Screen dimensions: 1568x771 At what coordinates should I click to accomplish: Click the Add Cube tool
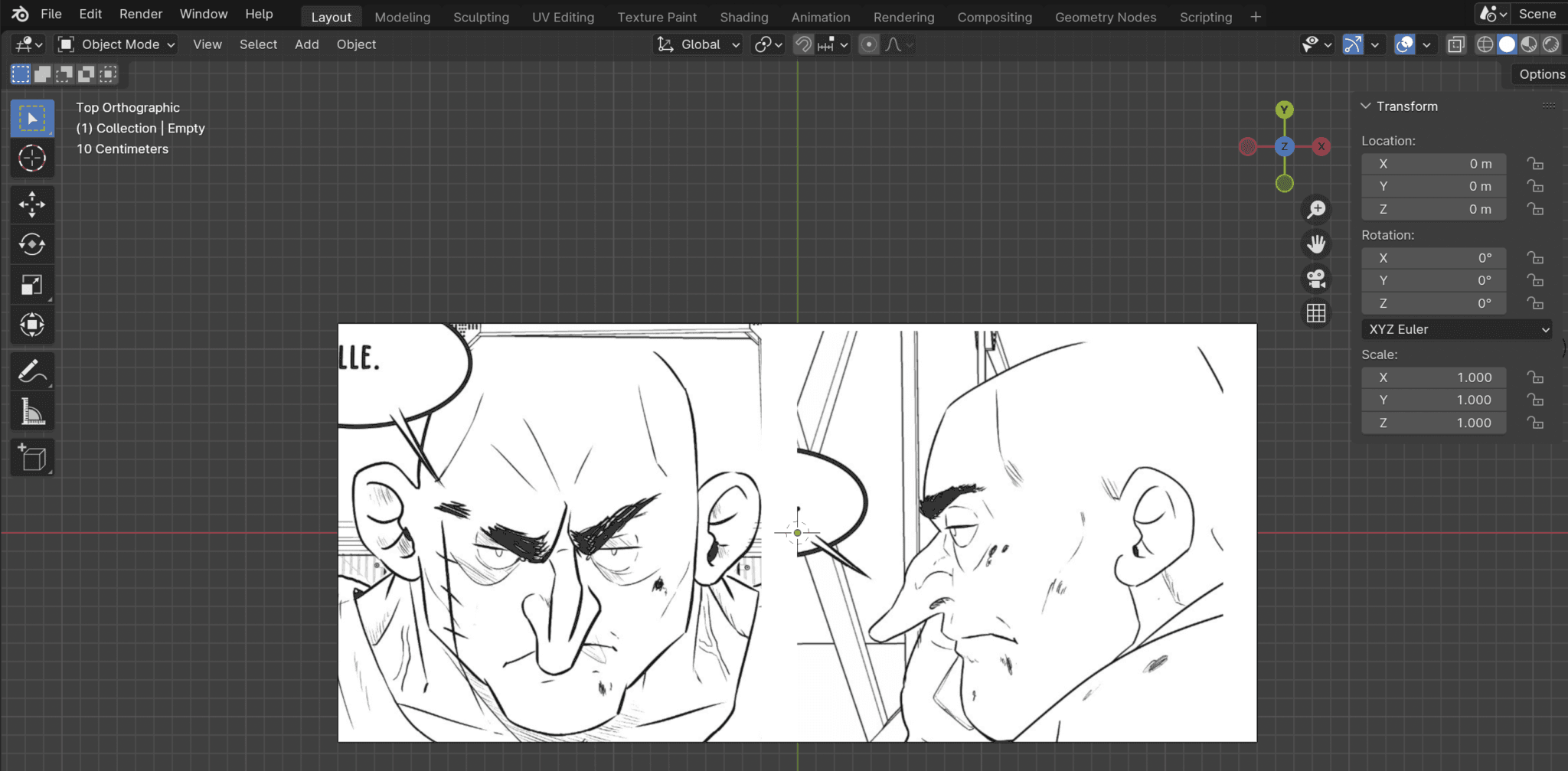31,458
